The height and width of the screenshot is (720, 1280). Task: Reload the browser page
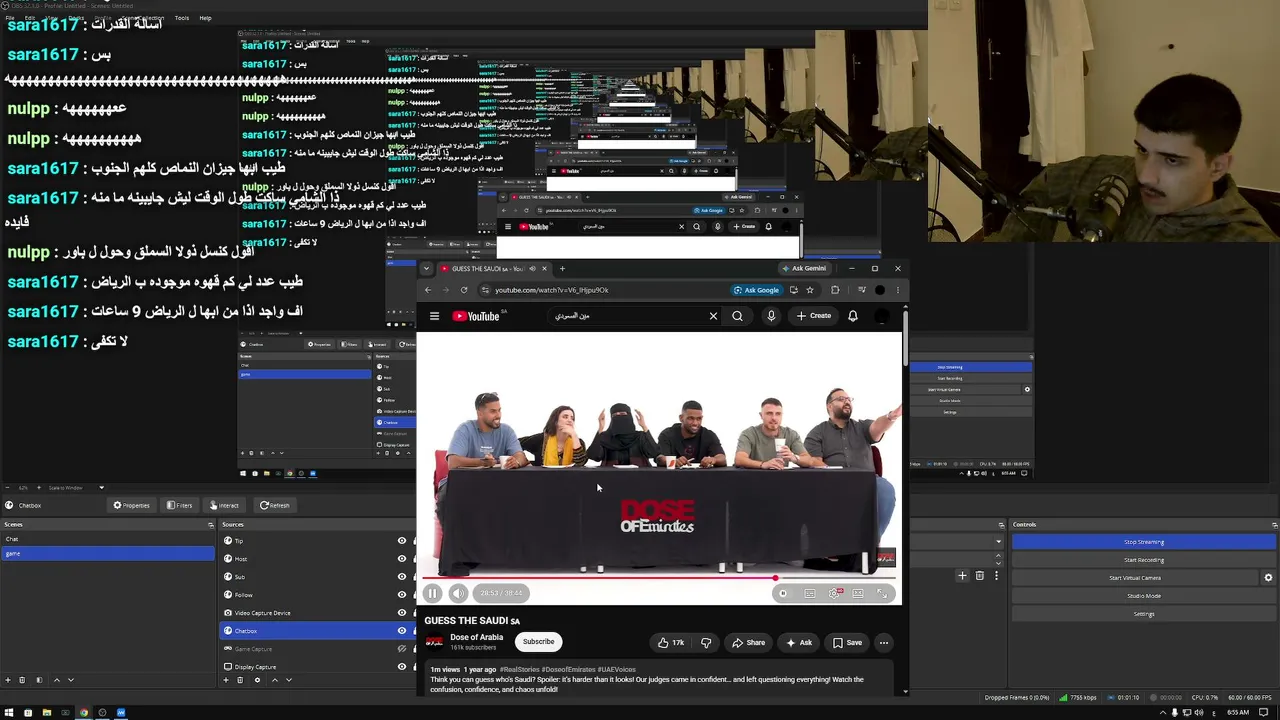click(464, 290)
